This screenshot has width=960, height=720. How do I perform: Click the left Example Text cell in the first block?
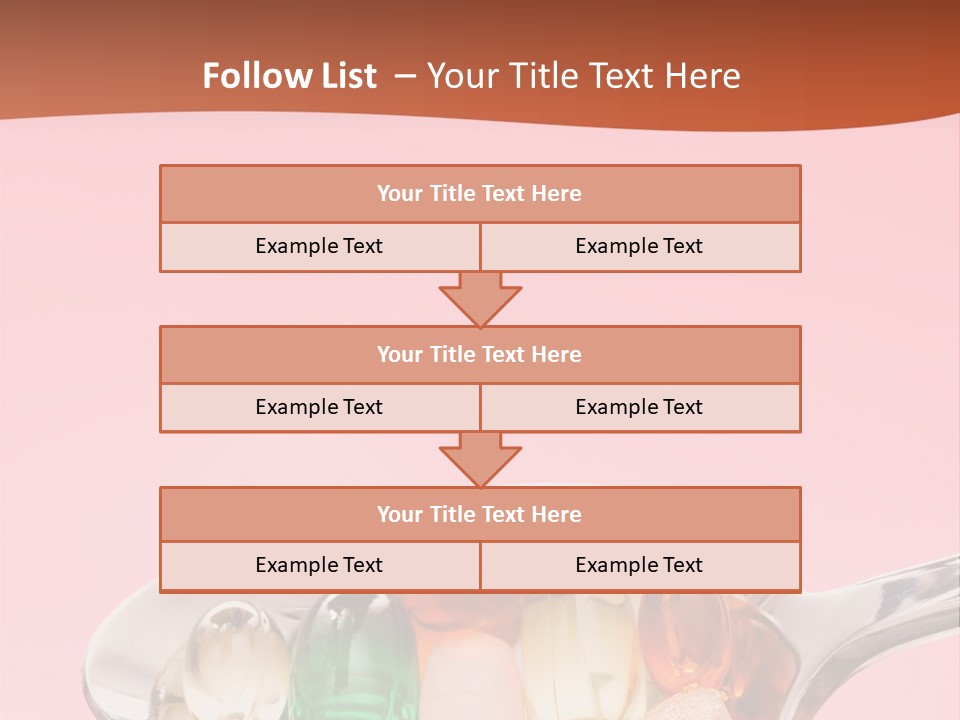(319, 247)
